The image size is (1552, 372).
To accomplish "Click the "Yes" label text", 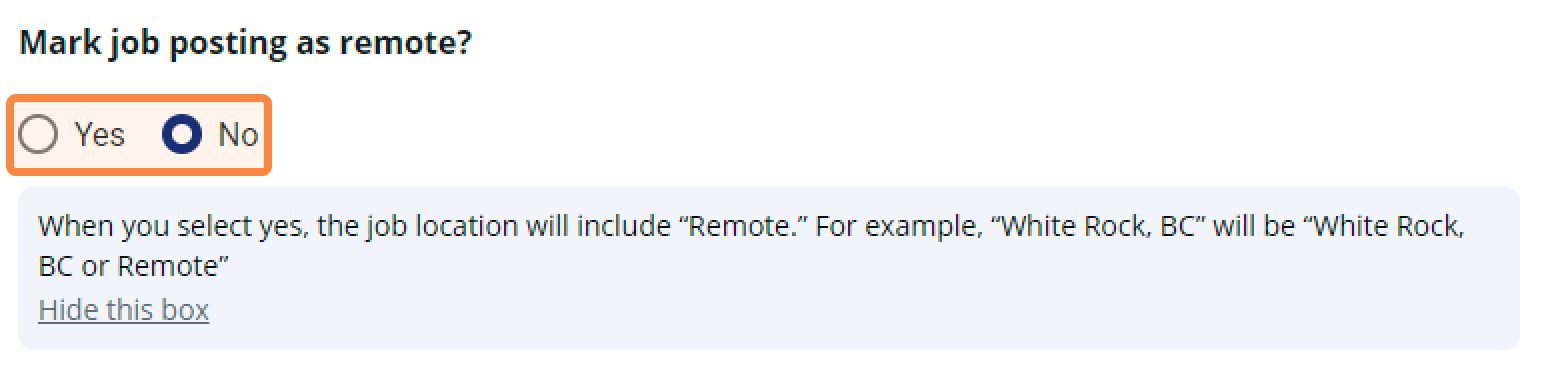I will point(99,135).
